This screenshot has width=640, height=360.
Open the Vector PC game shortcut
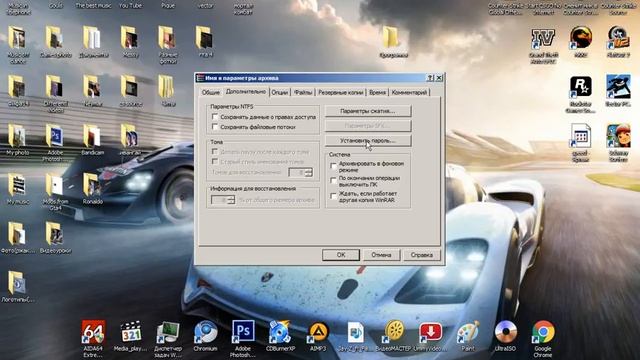pos(618,87)
